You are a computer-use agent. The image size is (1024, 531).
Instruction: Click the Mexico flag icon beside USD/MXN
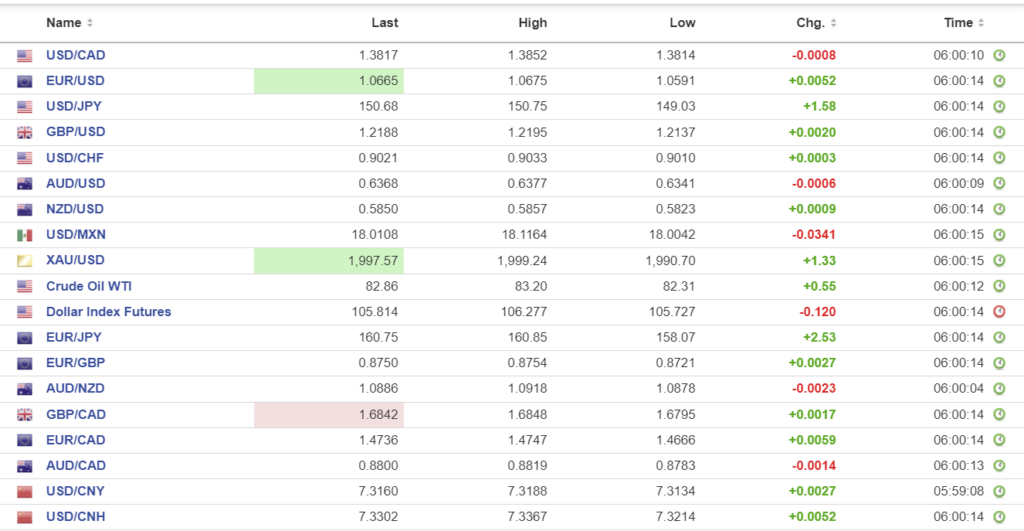click(25, 235)
